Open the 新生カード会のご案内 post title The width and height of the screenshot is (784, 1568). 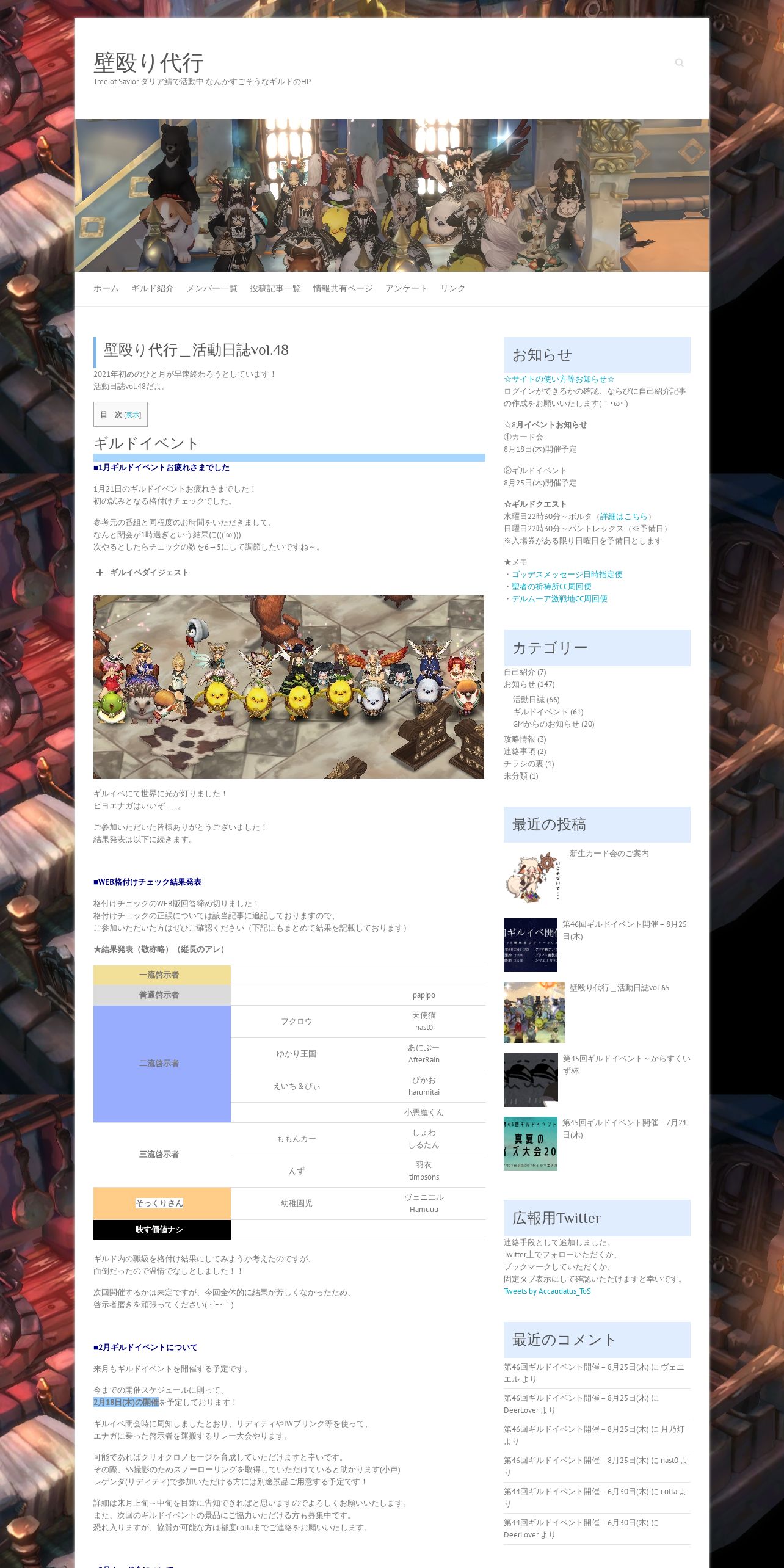609,853
